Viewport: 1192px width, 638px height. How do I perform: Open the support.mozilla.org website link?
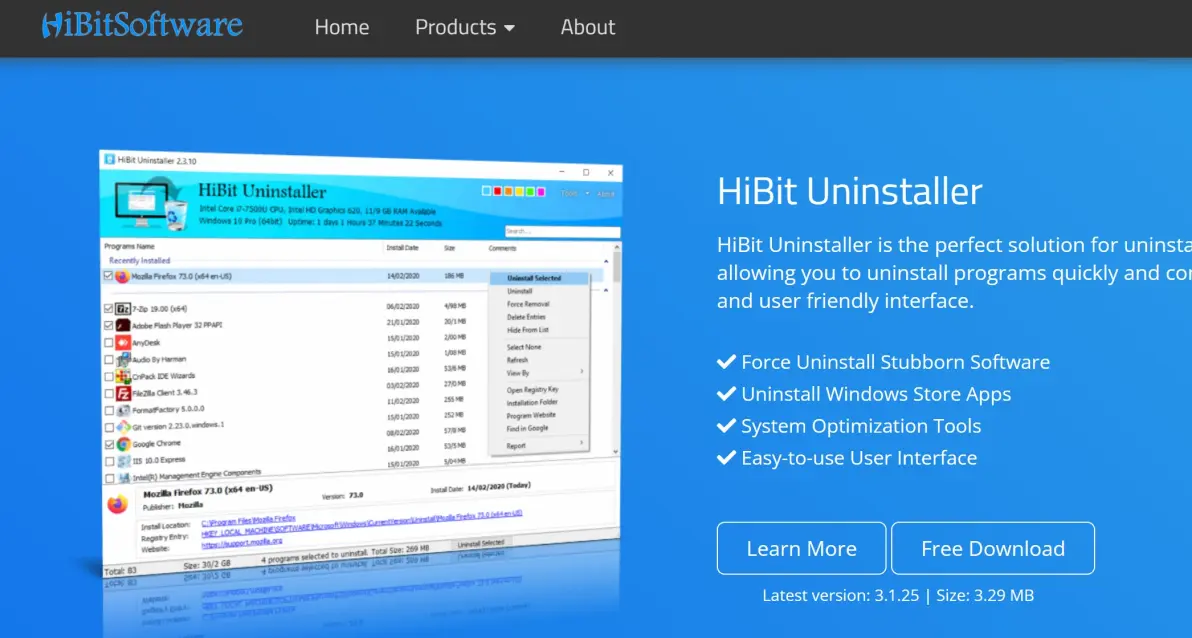pyautogui.click(x=242, y=543)
